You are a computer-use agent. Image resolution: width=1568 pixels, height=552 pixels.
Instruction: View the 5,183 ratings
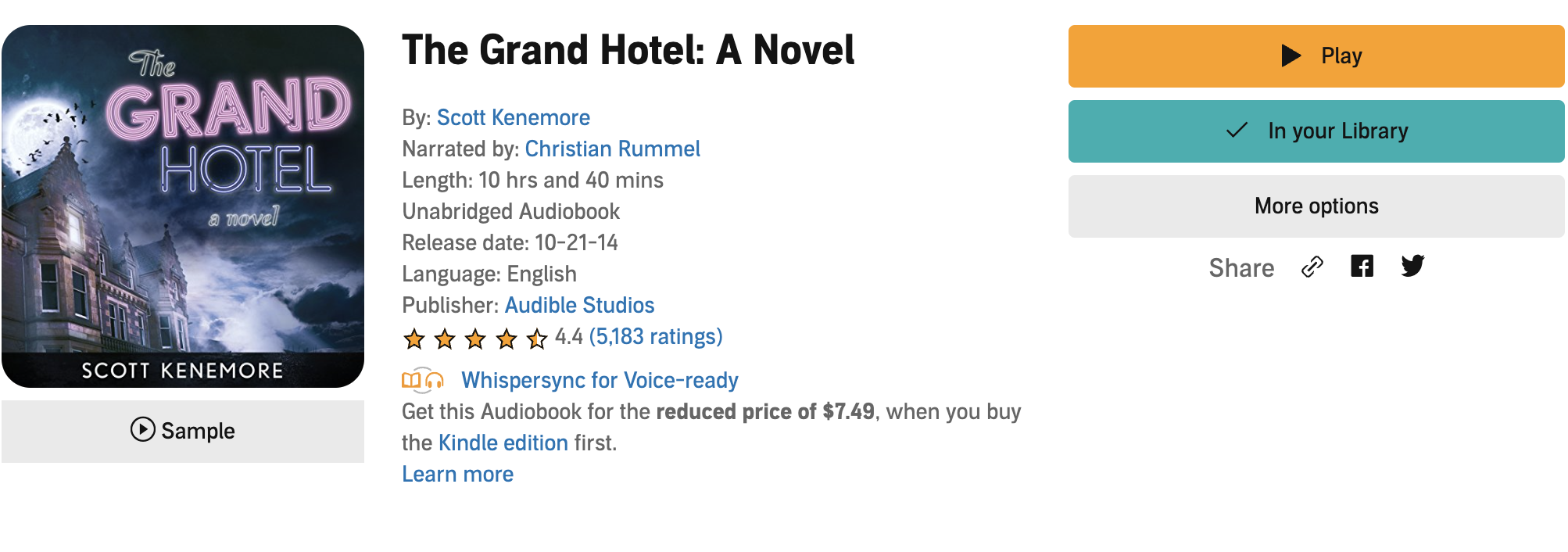pos(655,336)
